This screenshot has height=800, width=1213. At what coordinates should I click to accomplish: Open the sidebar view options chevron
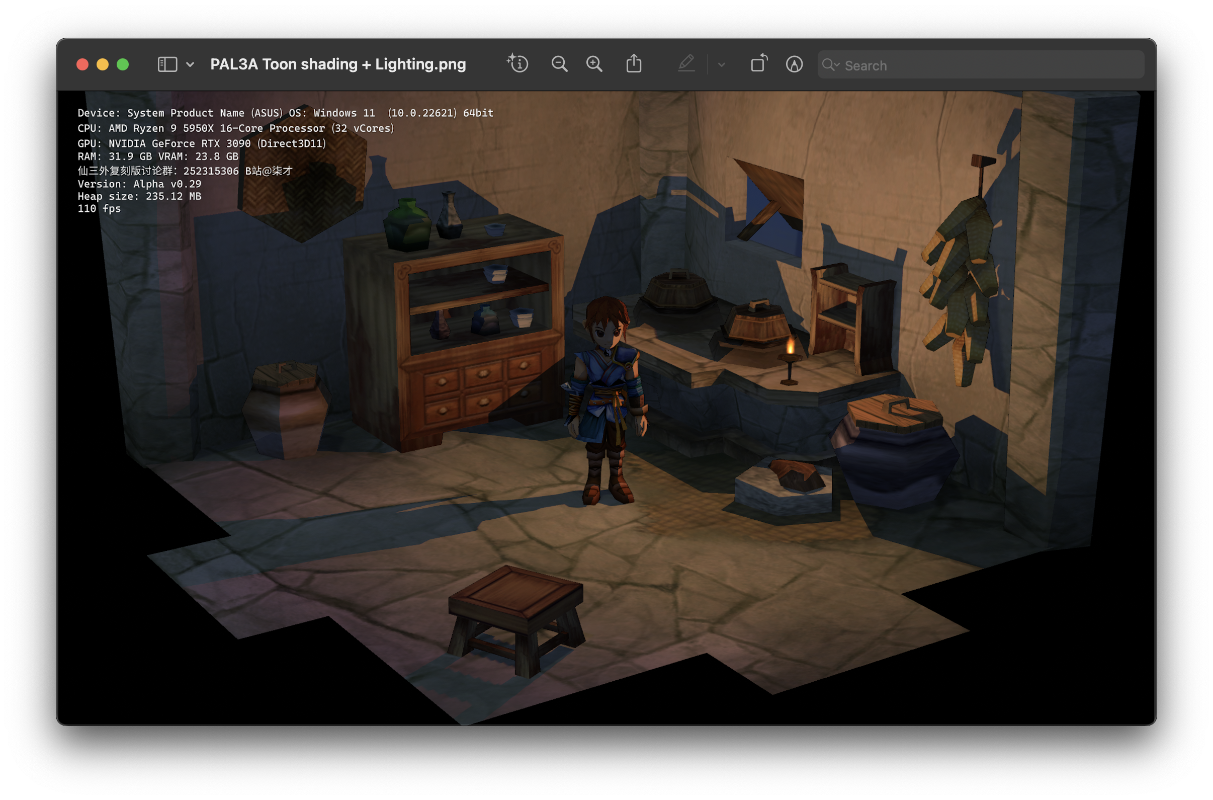[190, 64]
